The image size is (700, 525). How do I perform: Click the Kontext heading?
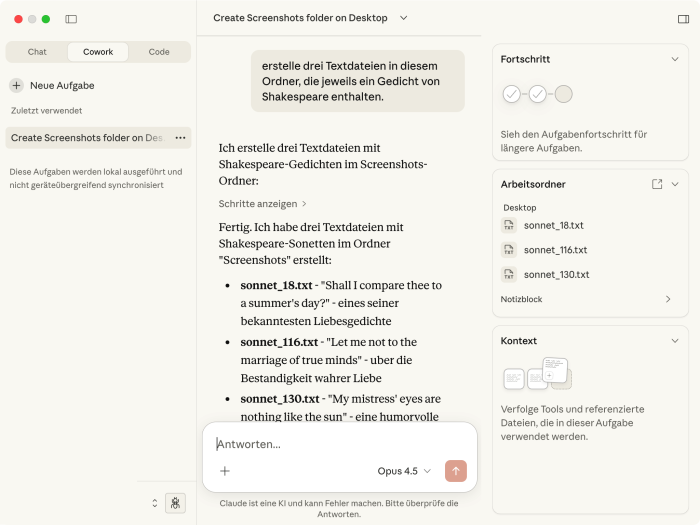(x=518, y=341)
